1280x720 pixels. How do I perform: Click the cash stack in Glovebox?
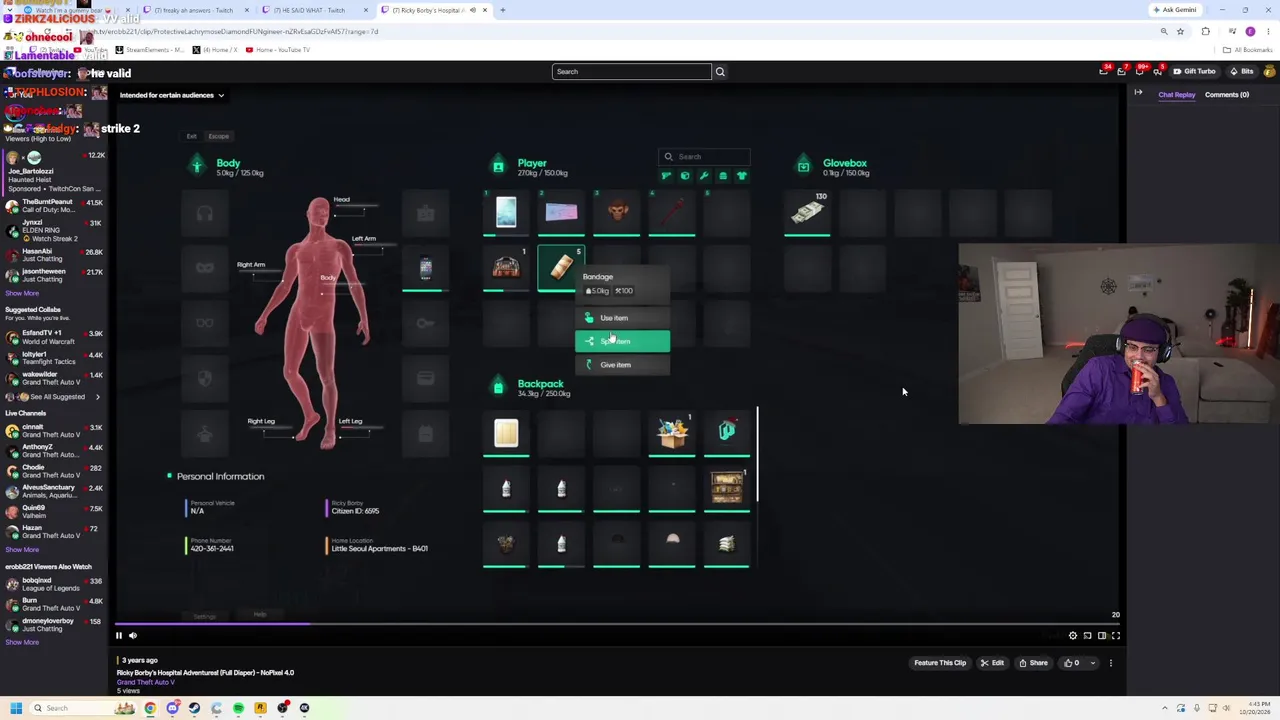[807, 211]
